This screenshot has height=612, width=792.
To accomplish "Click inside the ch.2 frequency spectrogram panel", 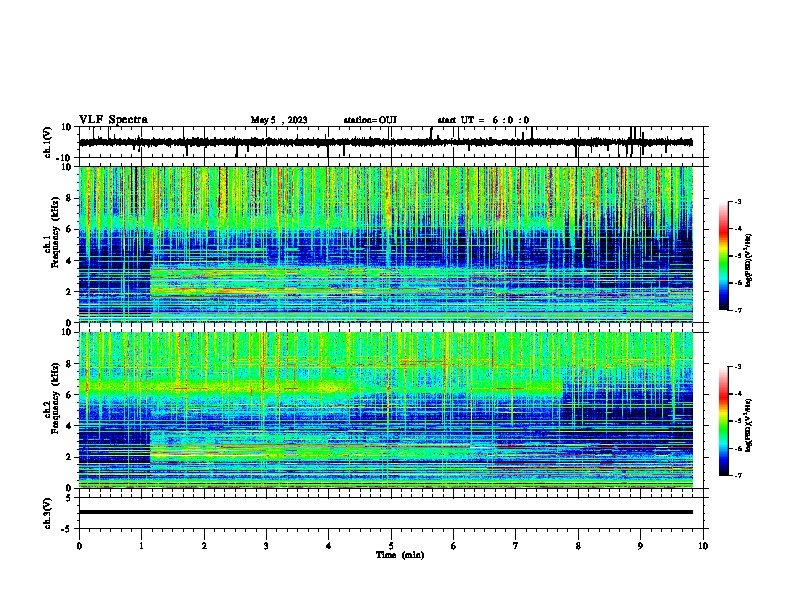I will (391, 410).
